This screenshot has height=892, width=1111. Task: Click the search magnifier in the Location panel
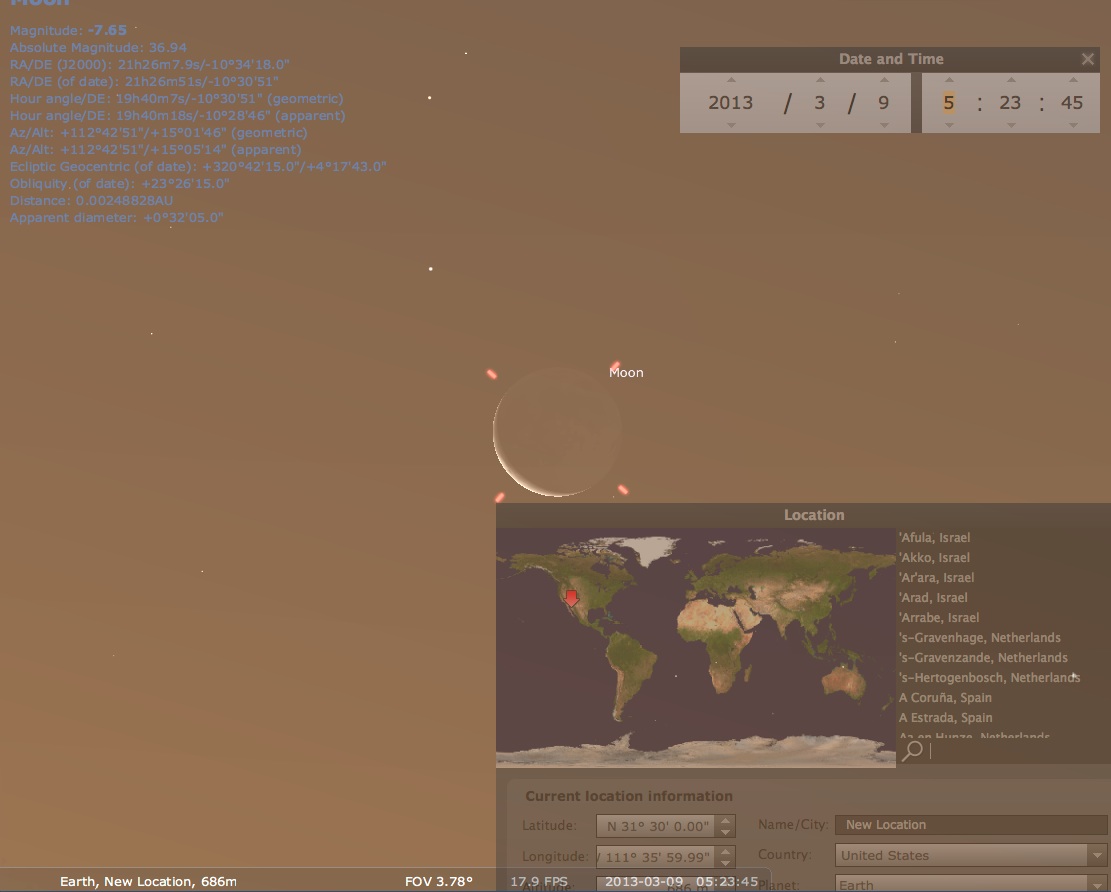pos(910,751)
